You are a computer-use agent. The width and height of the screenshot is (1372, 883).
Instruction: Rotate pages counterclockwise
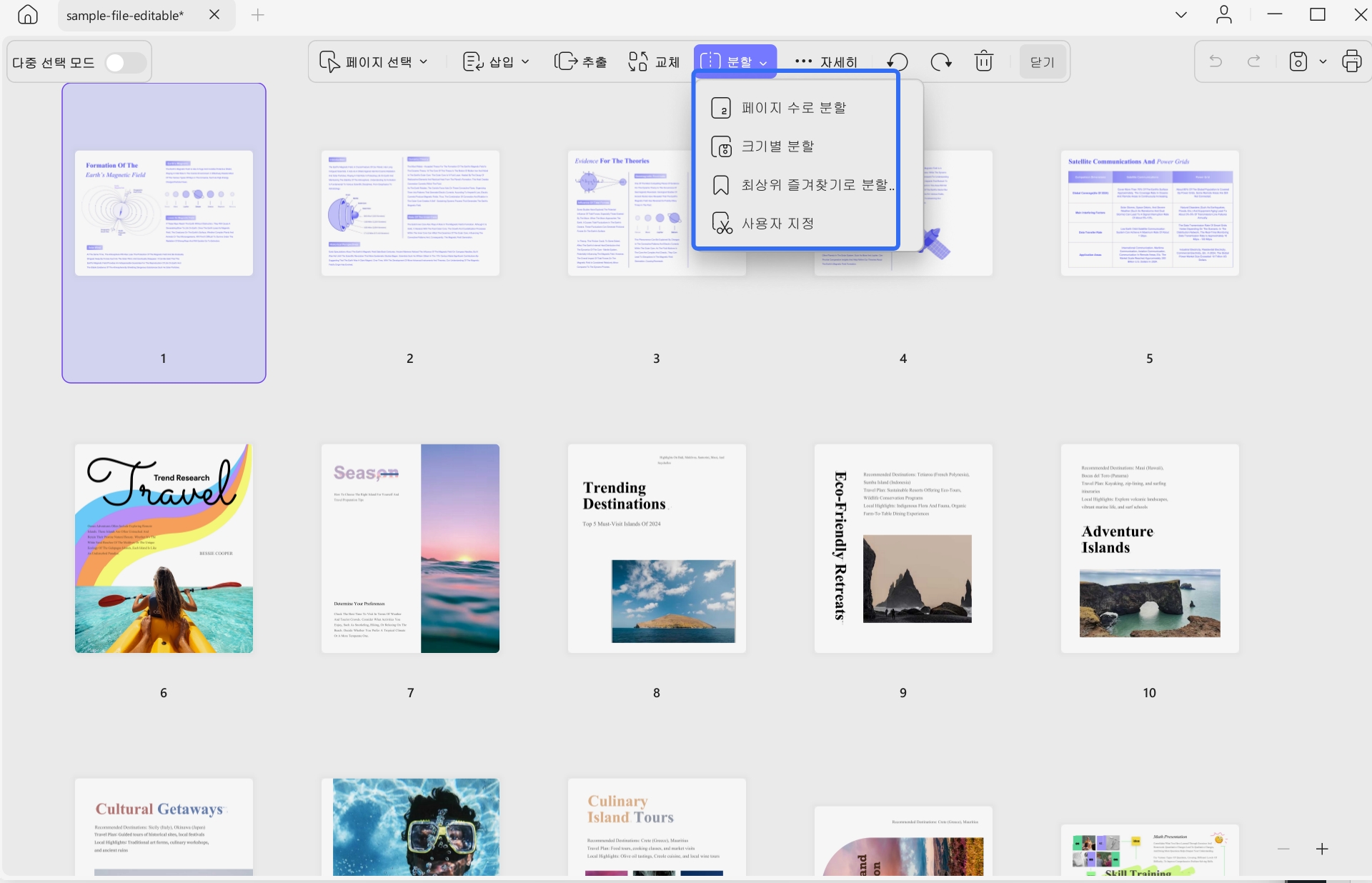[x=898, y=61]
